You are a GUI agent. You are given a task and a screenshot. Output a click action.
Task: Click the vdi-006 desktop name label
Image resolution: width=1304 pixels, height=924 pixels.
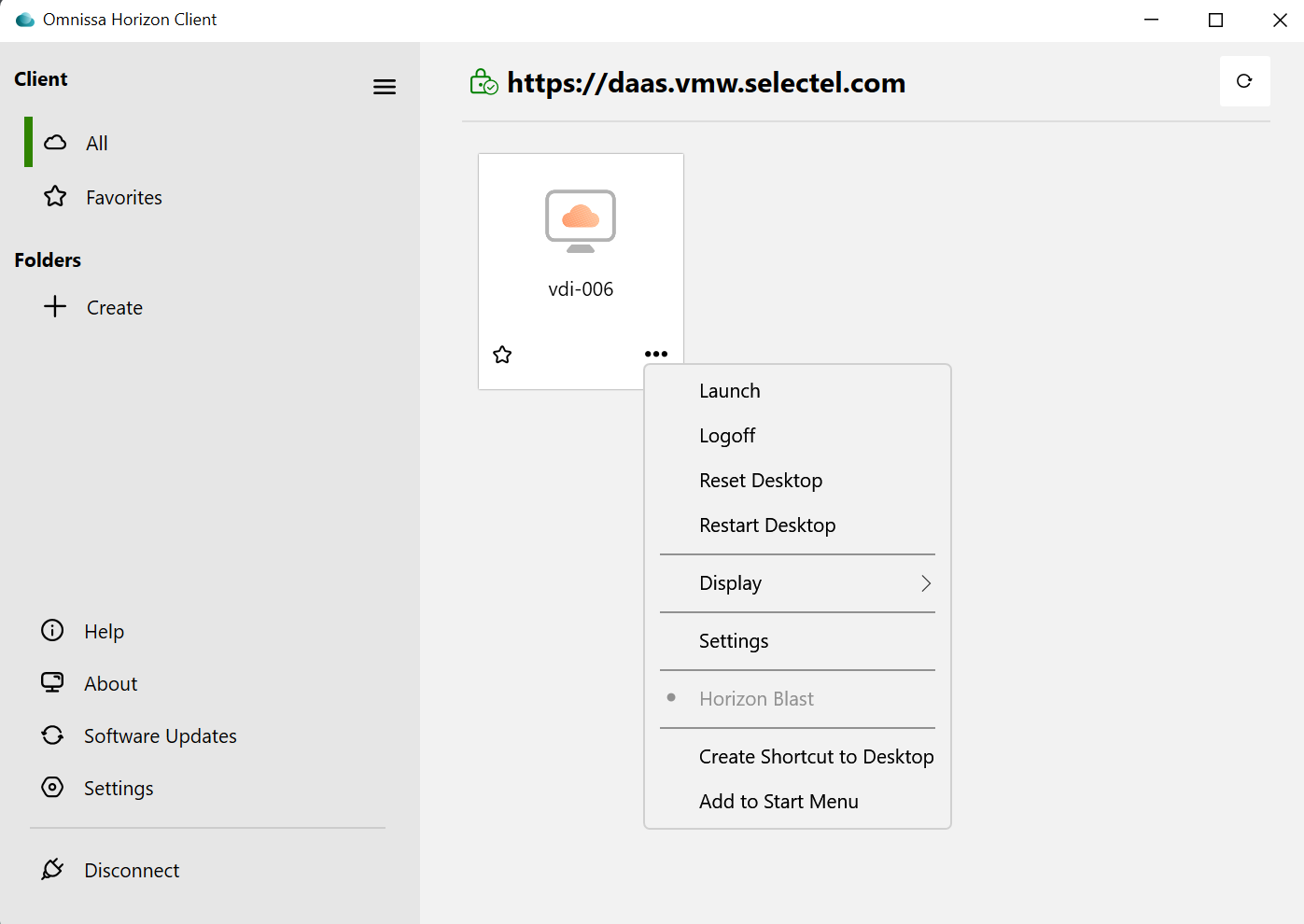coord(581,289)
